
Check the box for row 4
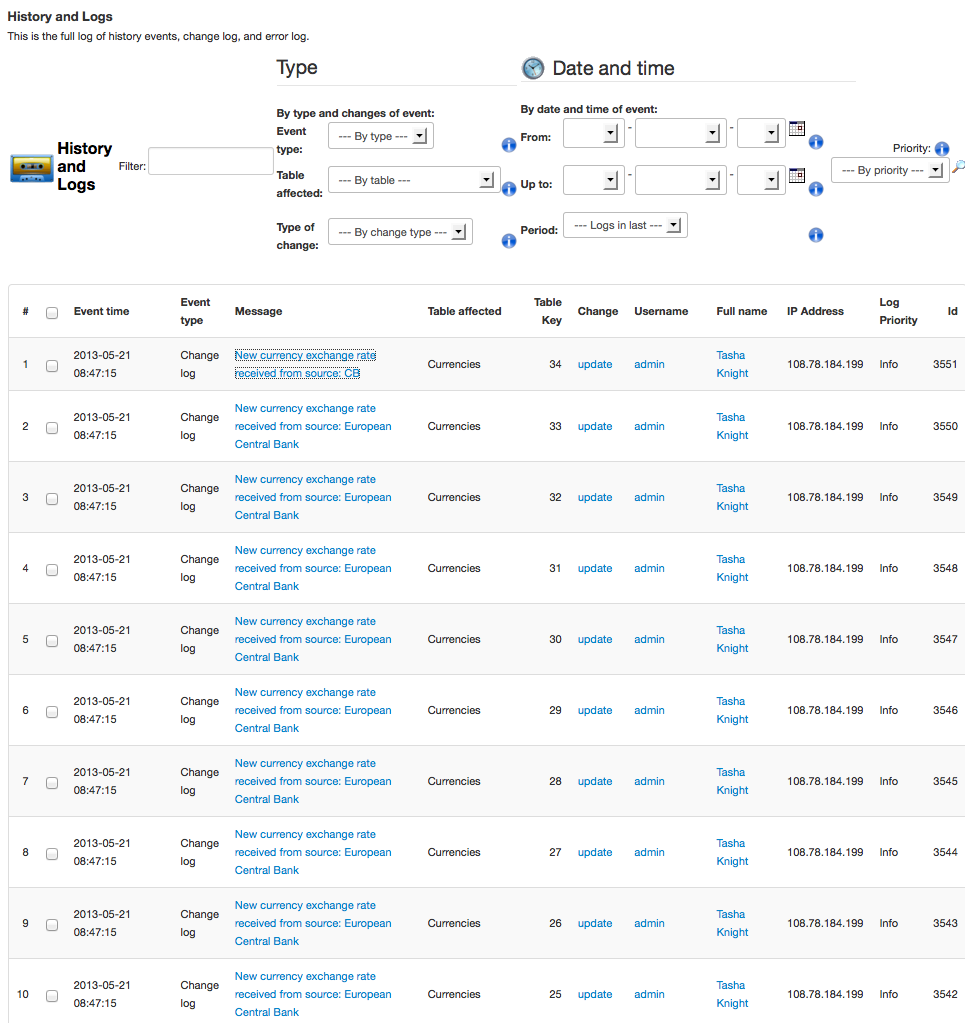click(52, 570)
